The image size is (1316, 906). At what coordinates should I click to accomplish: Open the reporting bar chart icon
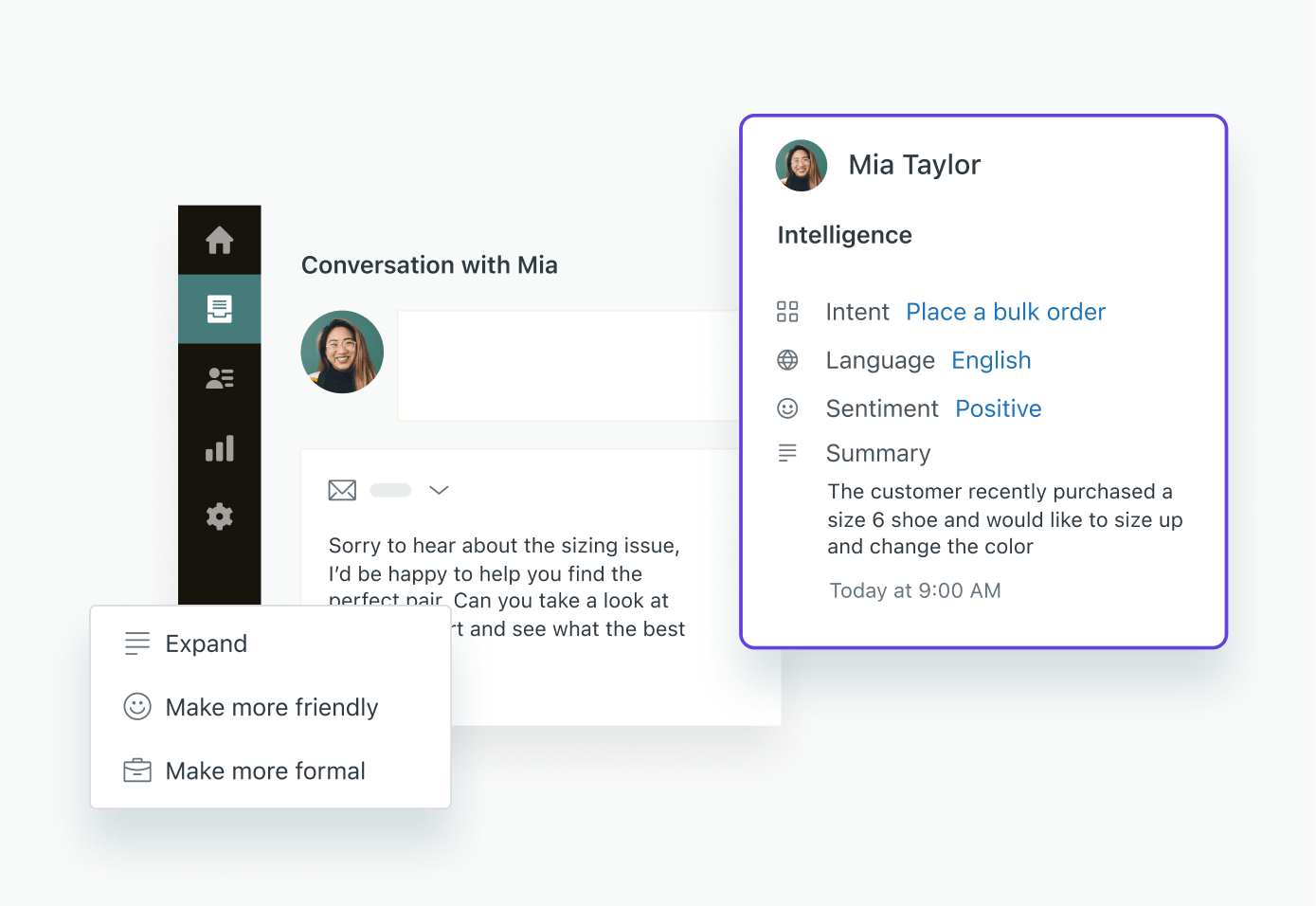[220, 448]
